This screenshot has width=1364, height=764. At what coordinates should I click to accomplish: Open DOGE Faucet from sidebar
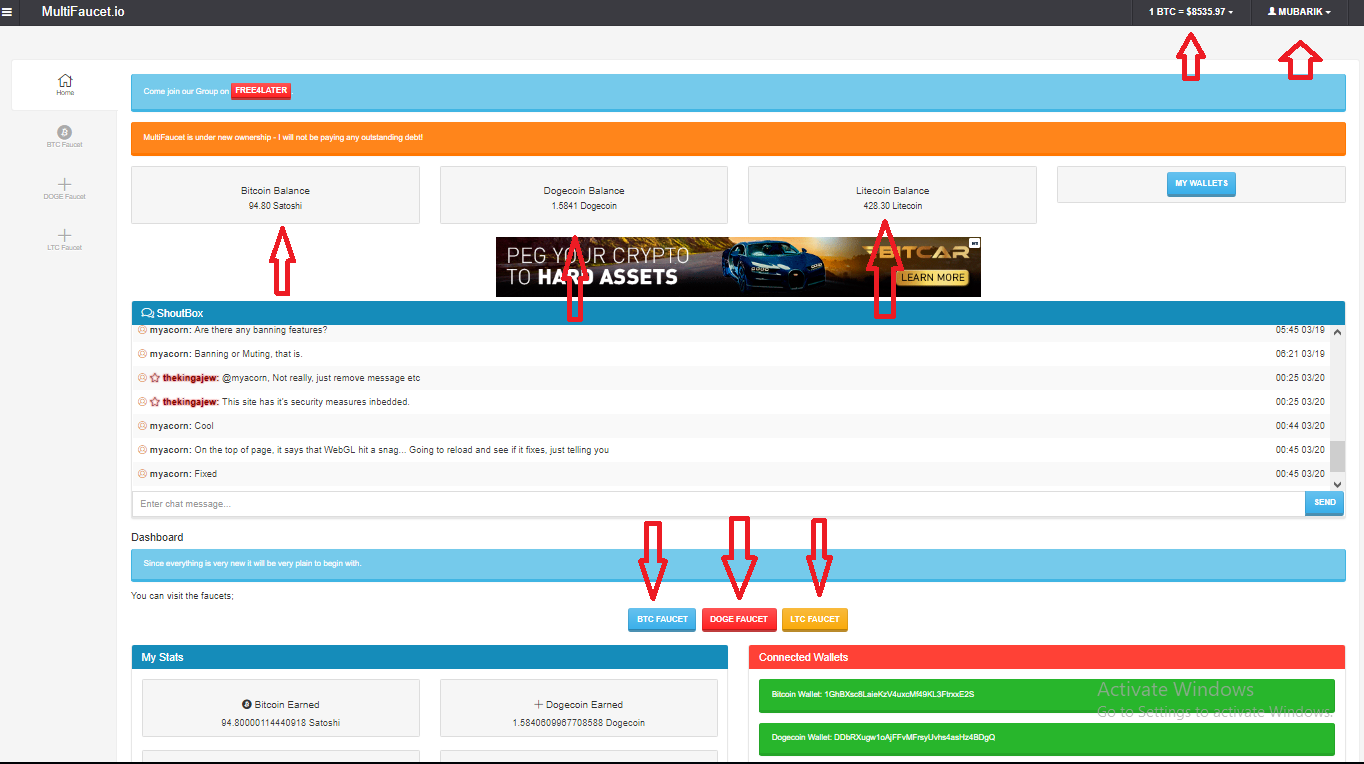point(65,189)
